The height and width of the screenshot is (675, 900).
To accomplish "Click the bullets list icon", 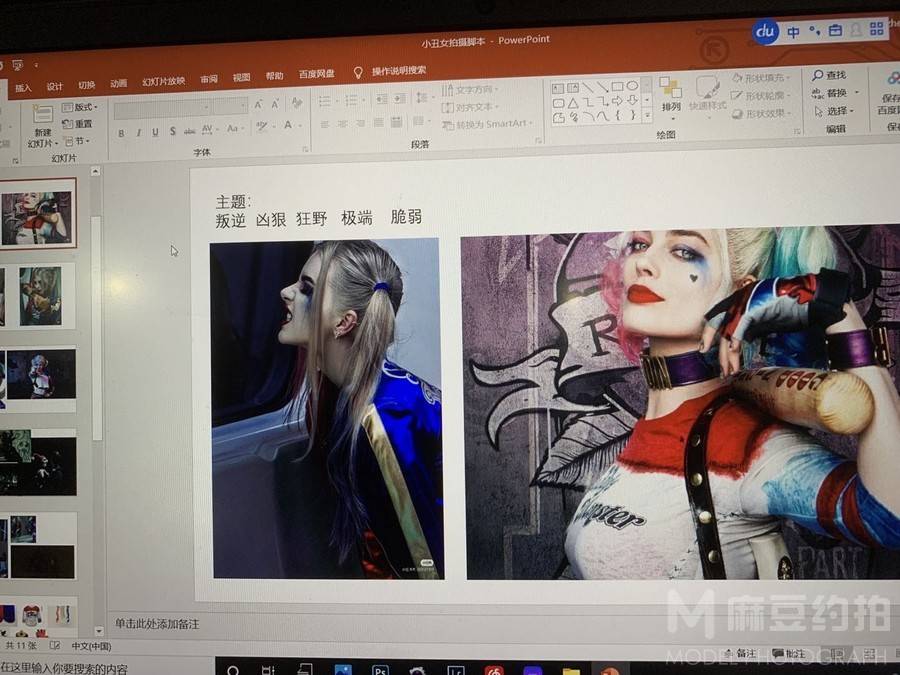I will click(327, 102).
